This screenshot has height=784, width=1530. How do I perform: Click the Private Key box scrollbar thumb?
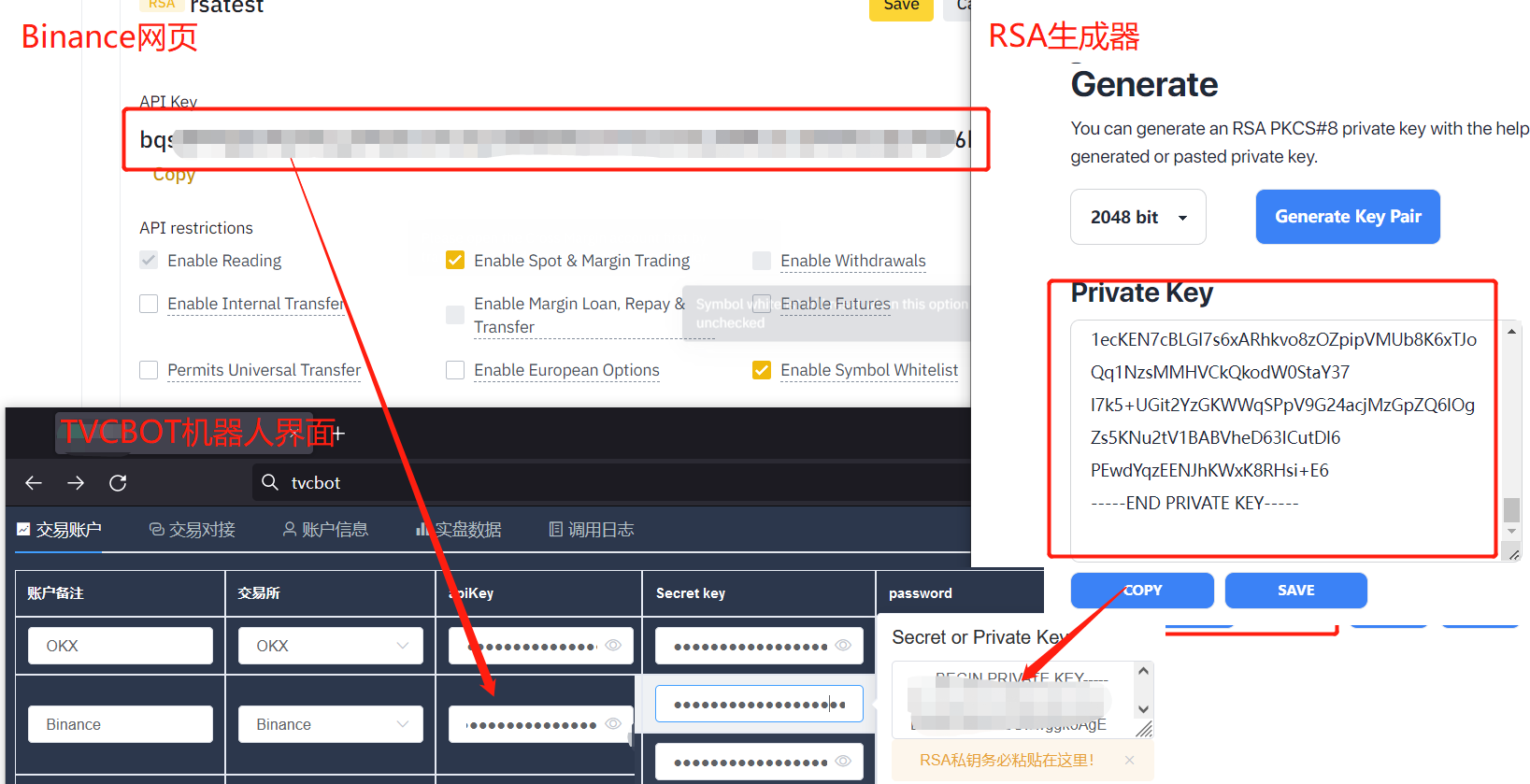click(x=1511, y=510)
